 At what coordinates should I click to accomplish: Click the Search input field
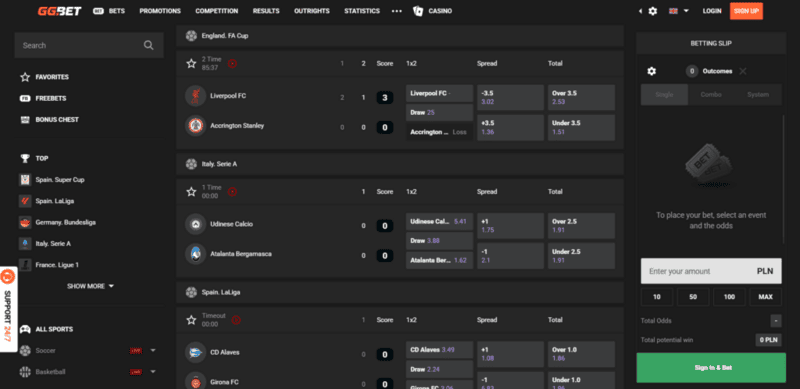(x=89, y=45)
